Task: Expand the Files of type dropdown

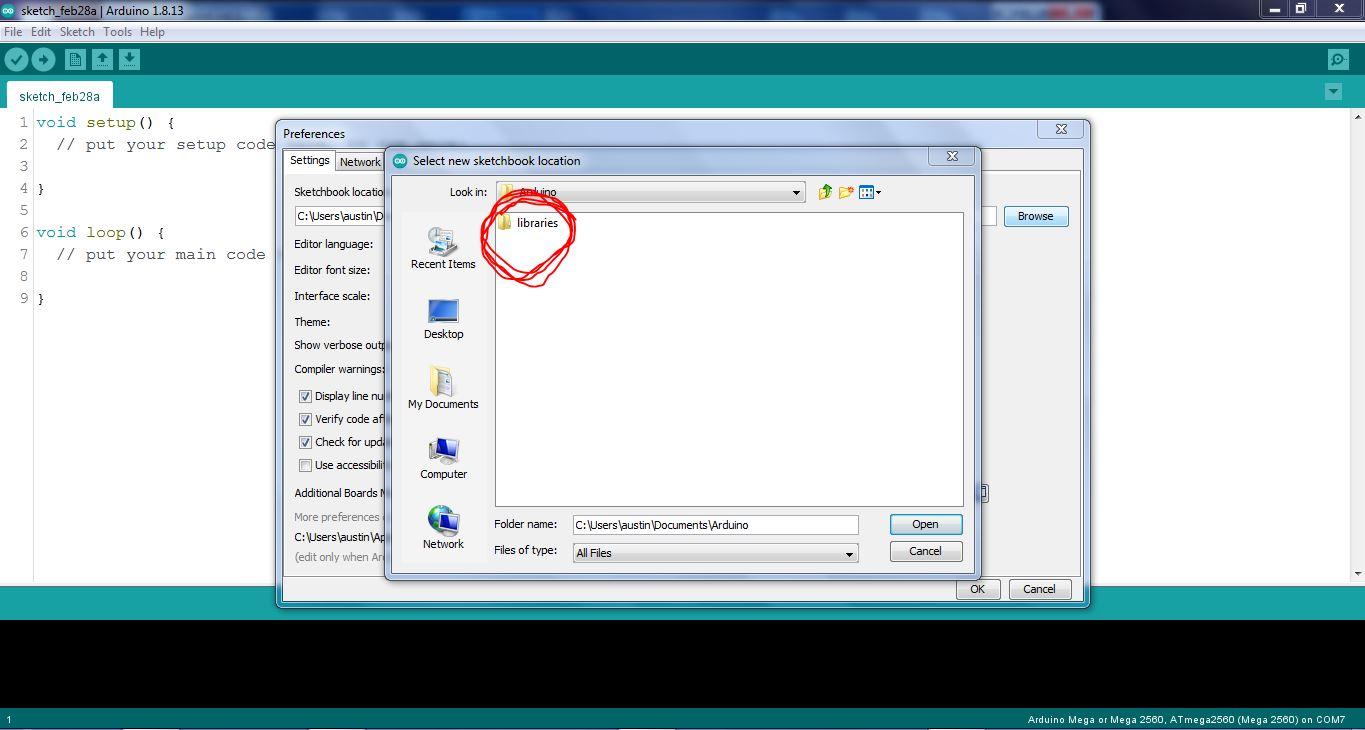Action: click(849, 553)
